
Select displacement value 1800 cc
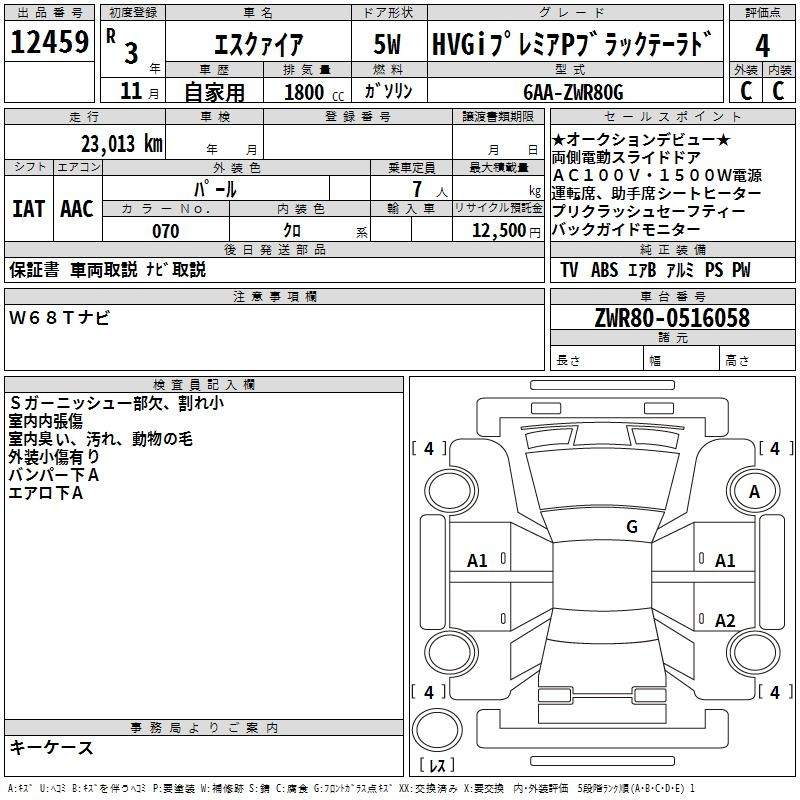pyautogui.click(x=314, y=92)
